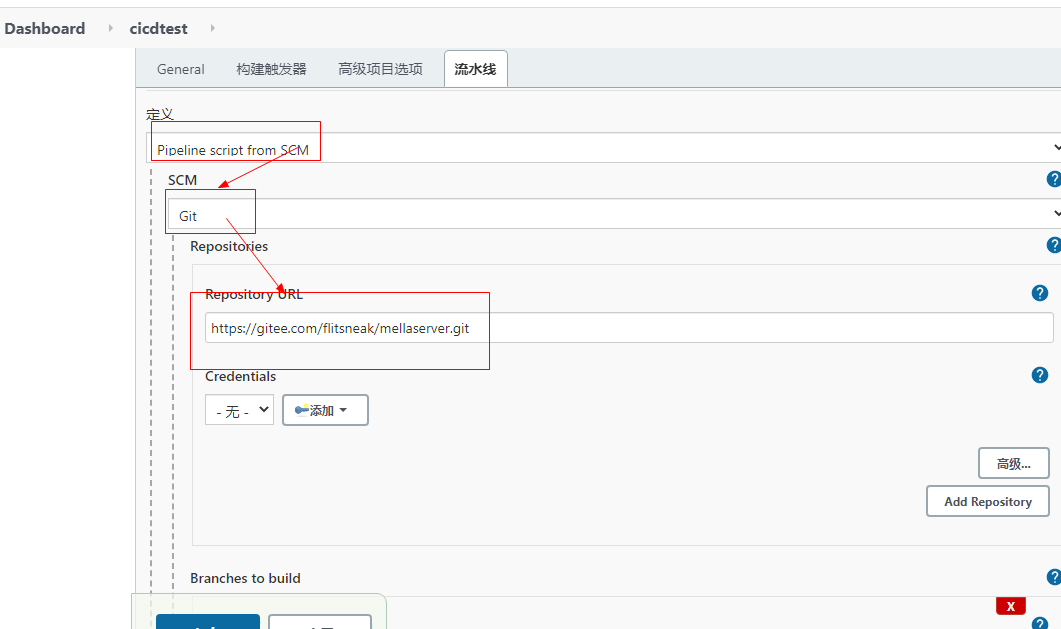Open help for the SCM field
Viewport: 1061px width, 629px height.
tap(1053, 180)
